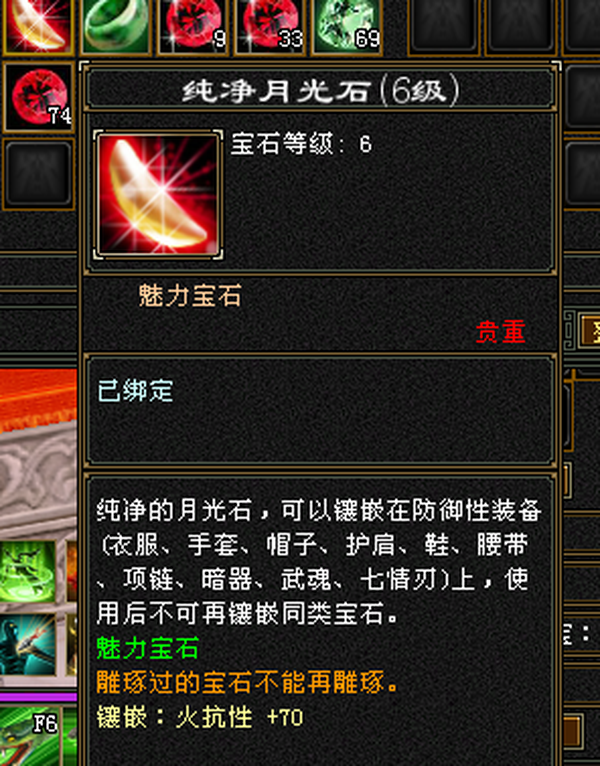Click the orange 雕琢过的宝石不能再雕琢 warning line

247,683
